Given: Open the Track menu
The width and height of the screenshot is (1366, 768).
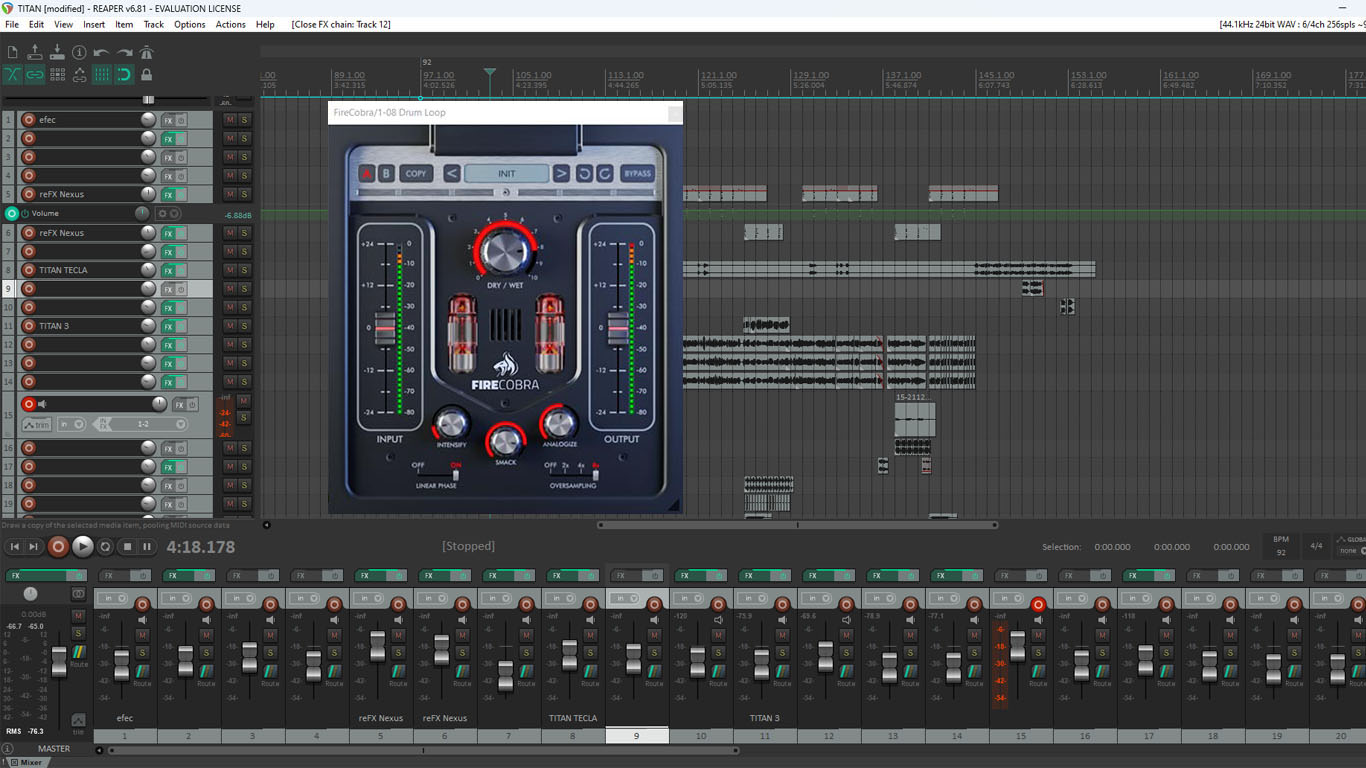Looking at the screenshot, I should [x=153, y=24].
